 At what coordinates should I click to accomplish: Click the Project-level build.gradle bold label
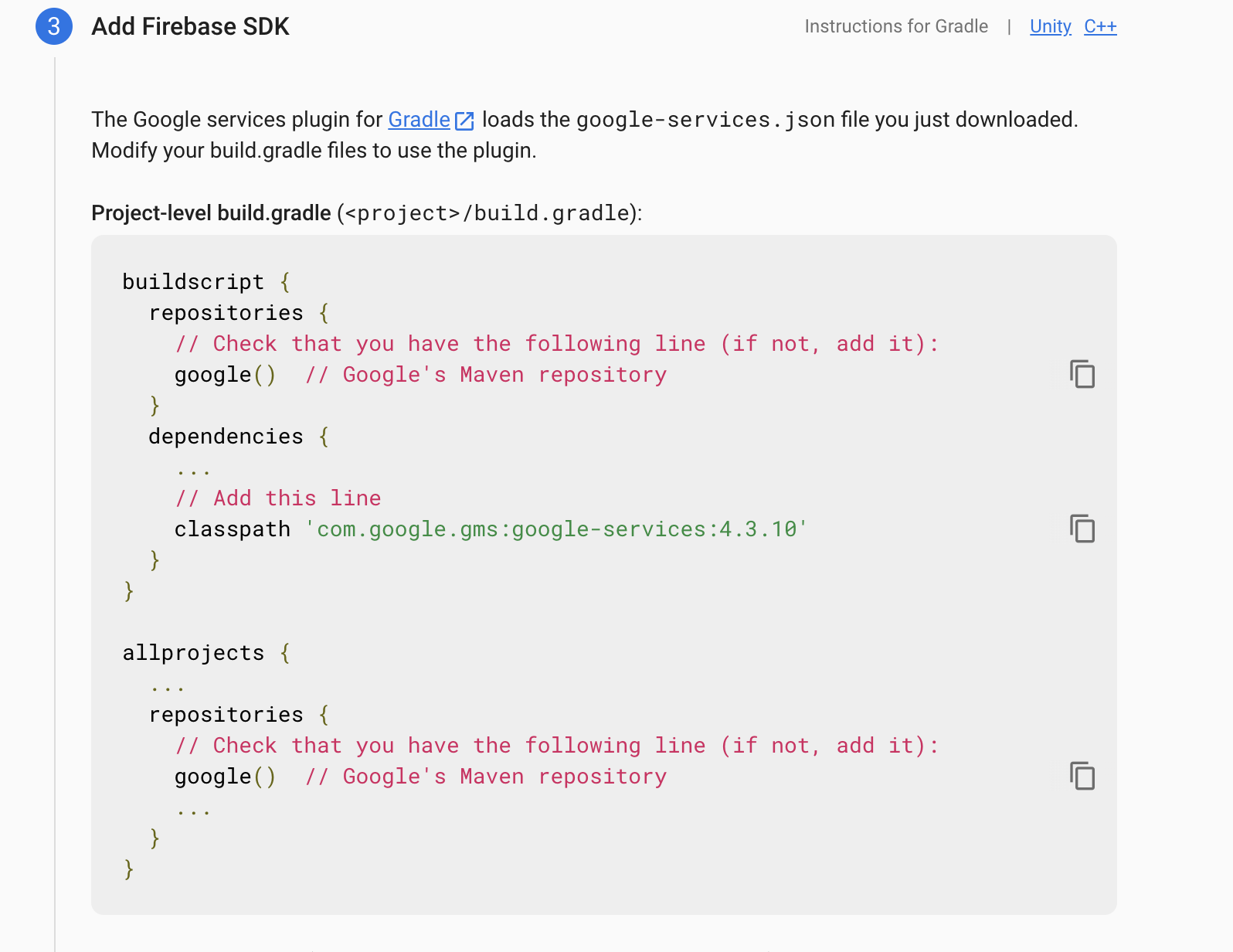[x=211, y=212]
